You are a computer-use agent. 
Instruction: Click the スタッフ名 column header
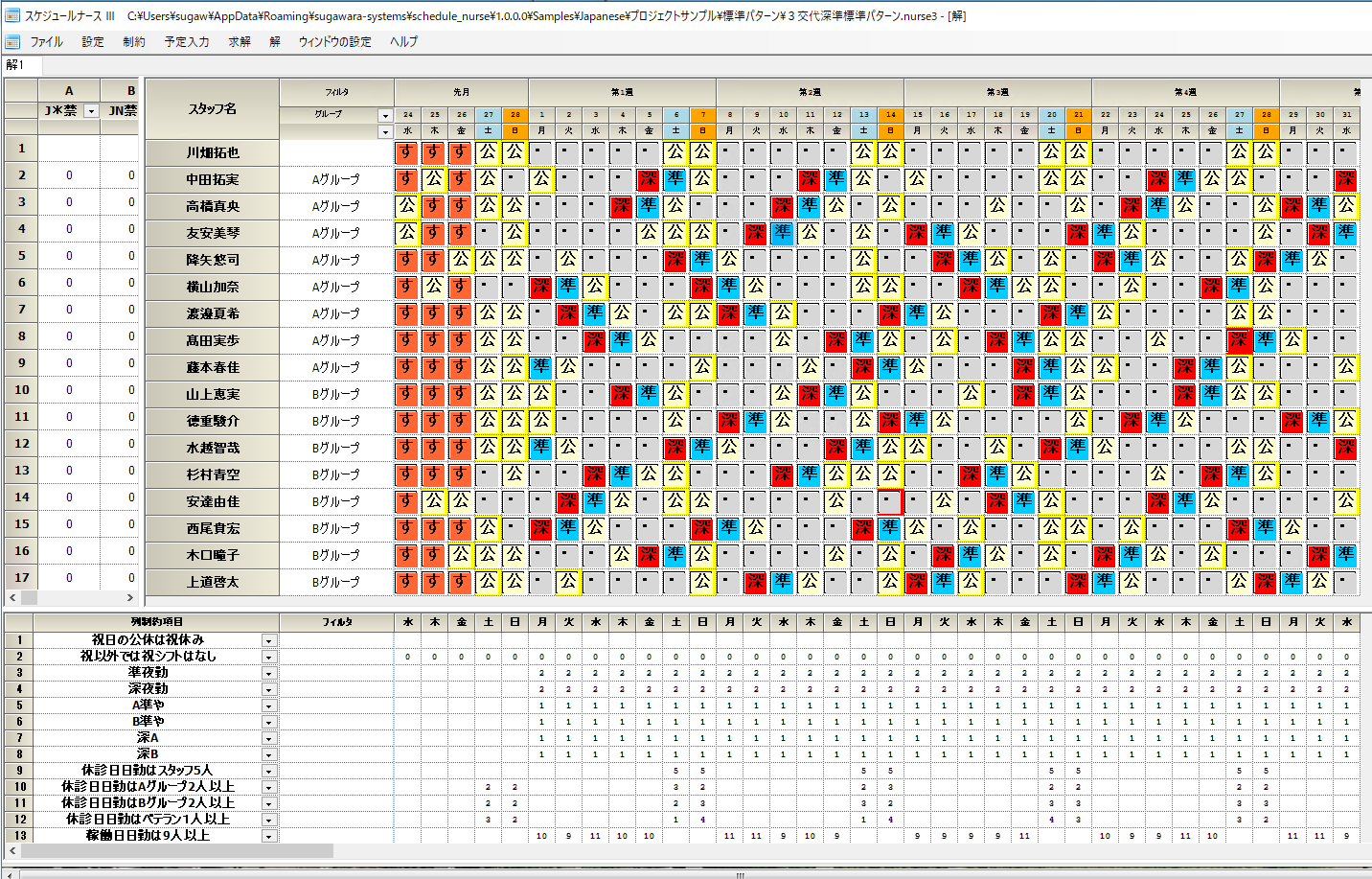(212, 108)
